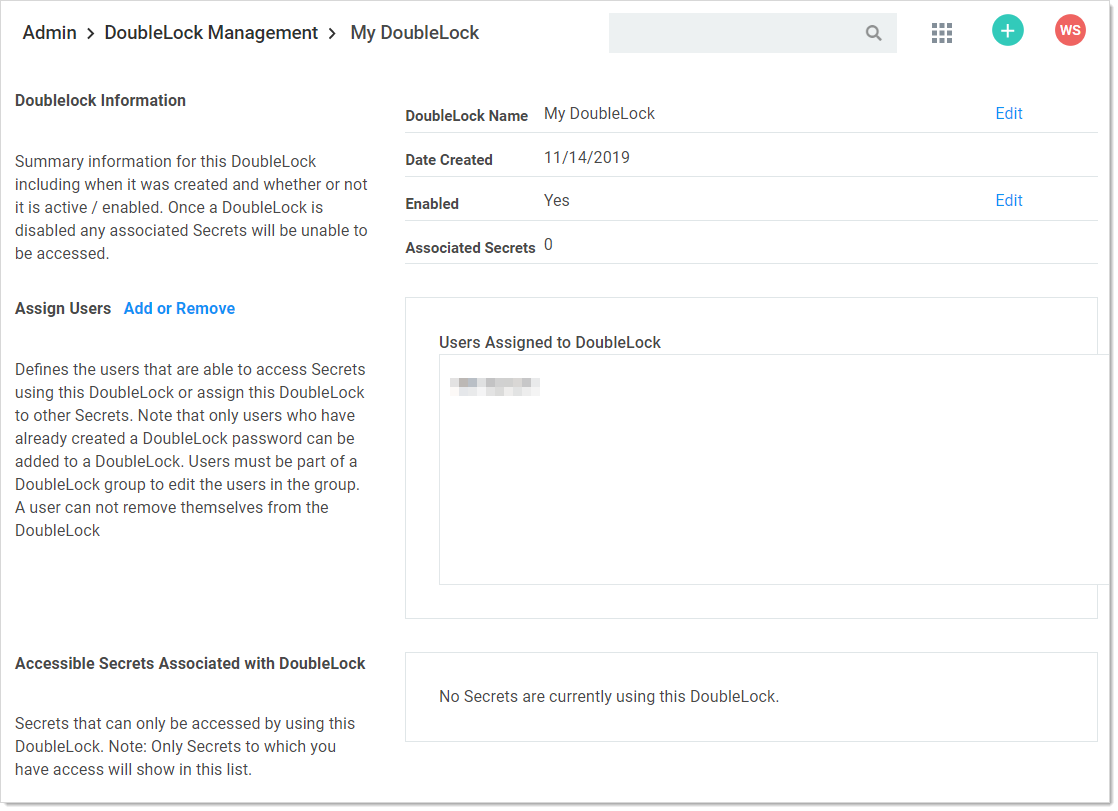Click the Assign Users heading
The height and width of the screenshot is (811, 1118).
coord(63,308)
